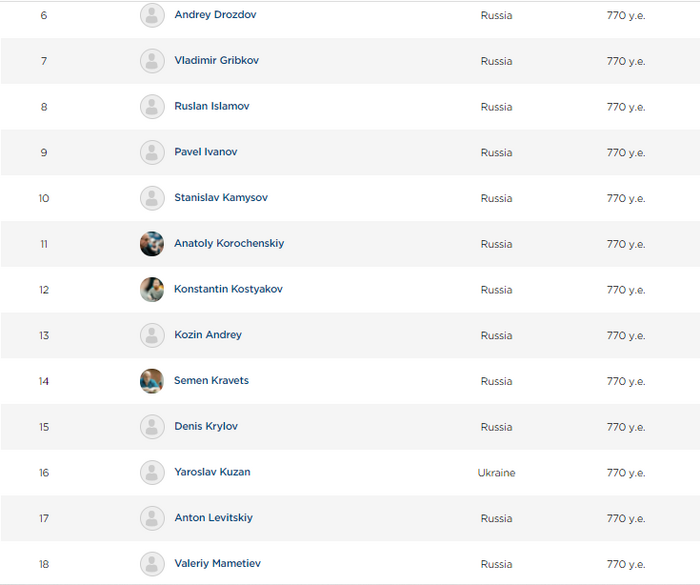Open Semen Kravets's profile photo
Viewport: 700px width, 585px height.
pos(152,381)
